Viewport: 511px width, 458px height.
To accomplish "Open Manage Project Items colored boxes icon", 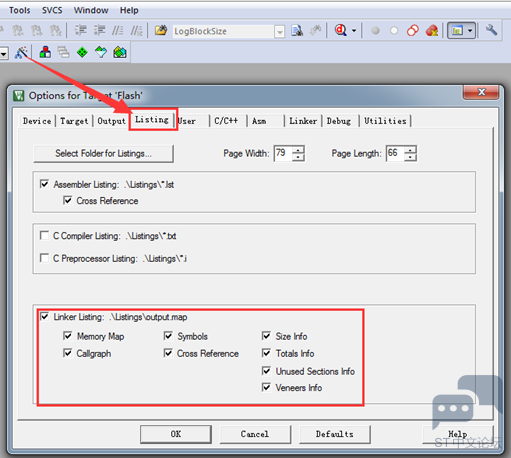I will (x=45, y=52).
